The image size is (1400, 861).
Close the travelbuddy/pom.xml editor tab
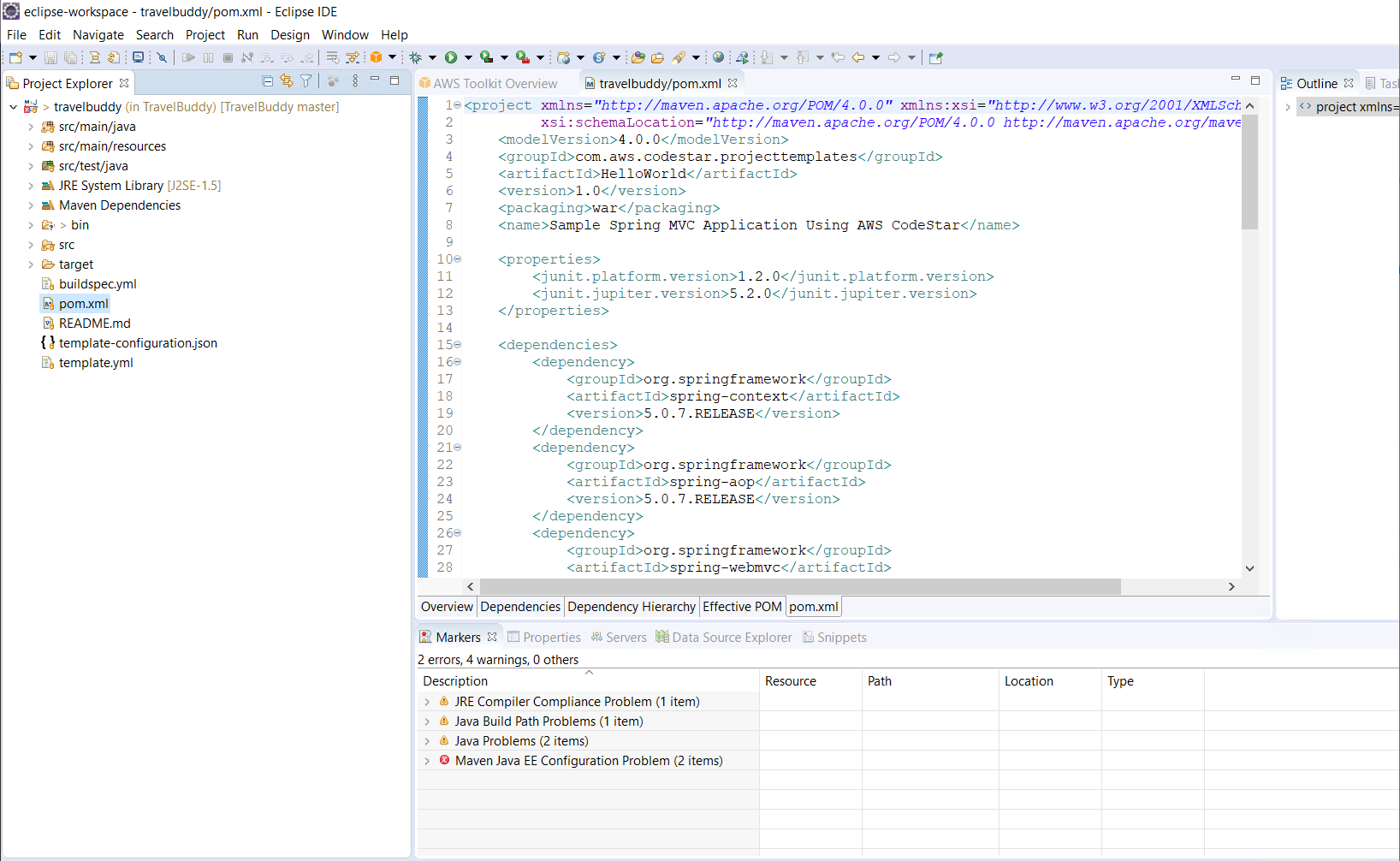click(x=733, y=83)
